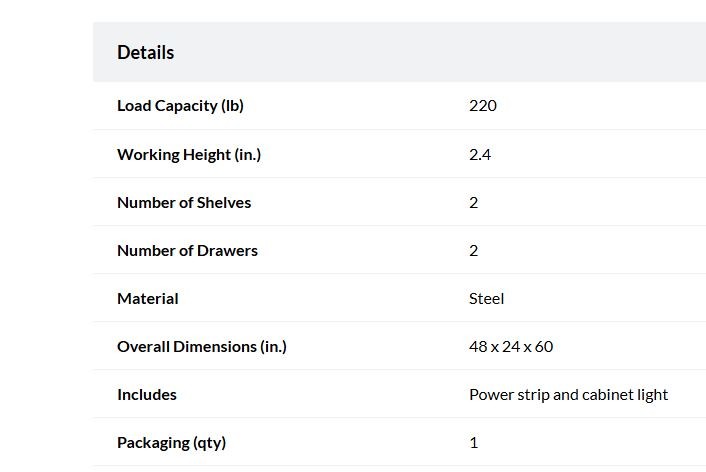Select the Material label

click(148, 299)
